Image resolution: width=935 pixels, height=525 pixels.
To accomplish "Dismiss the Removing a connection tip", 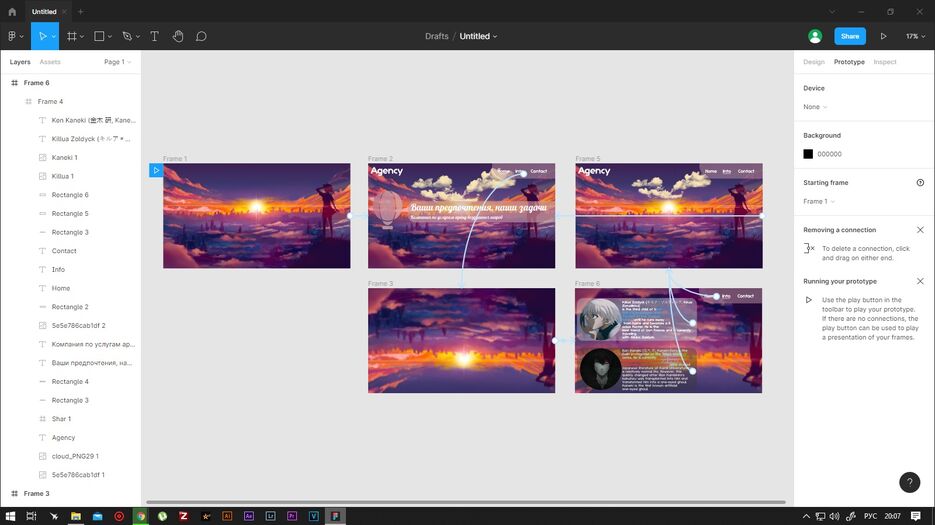I will pos(920,230).
